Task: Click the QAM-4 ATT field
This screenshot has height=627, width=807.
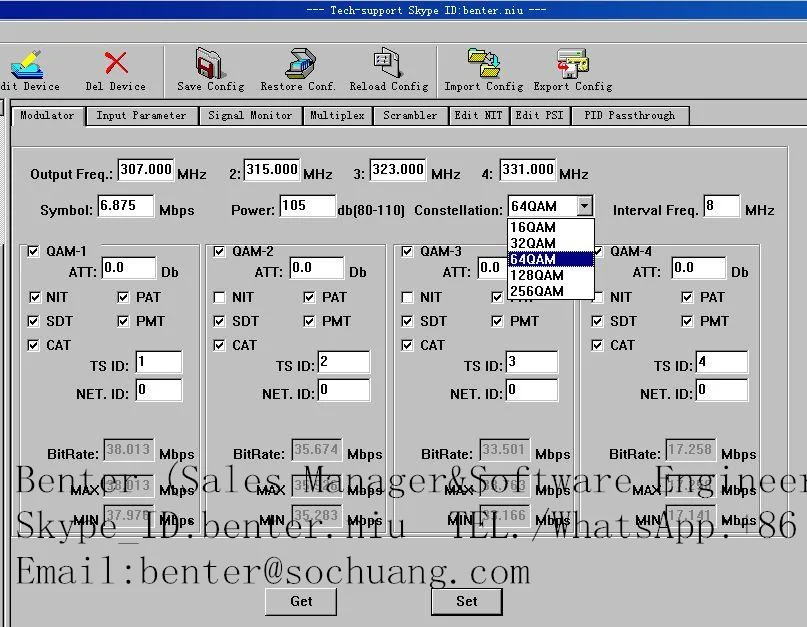Action: 699,268
